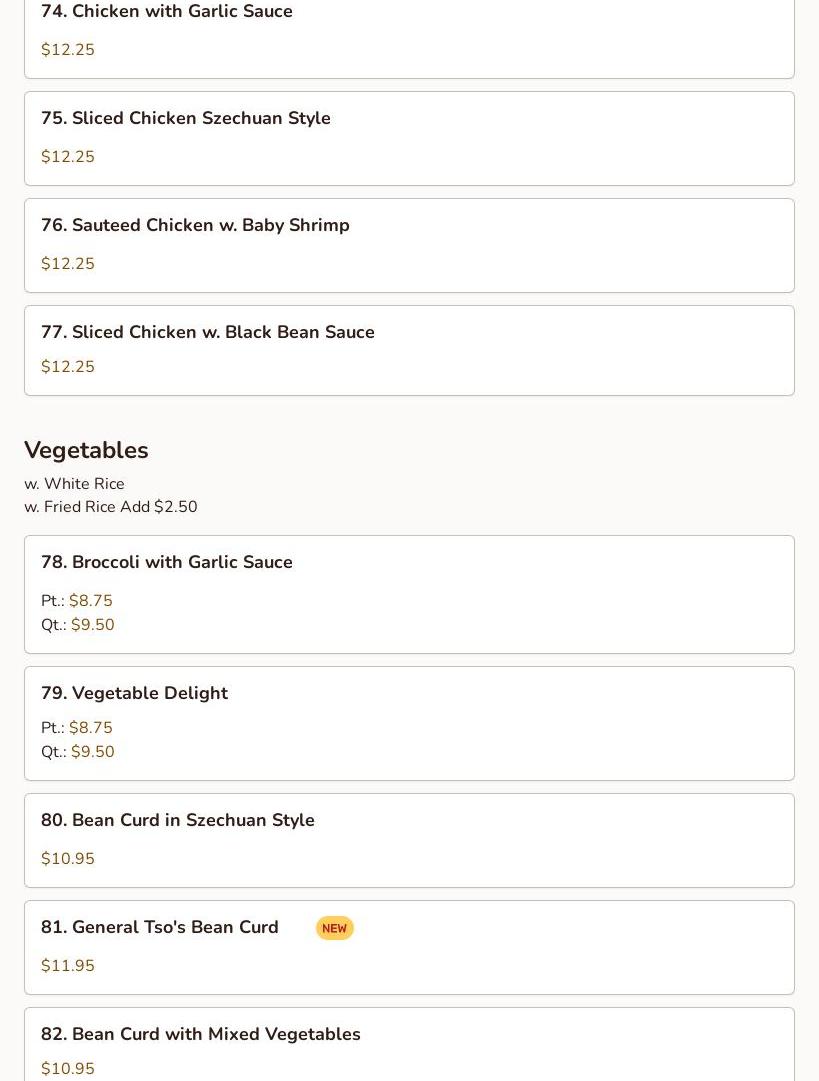Click the $12.25 price for Sauteed Chicken w. Baby Shrimp
This screenshot has width=819, height=1081.
coord(68,263)
